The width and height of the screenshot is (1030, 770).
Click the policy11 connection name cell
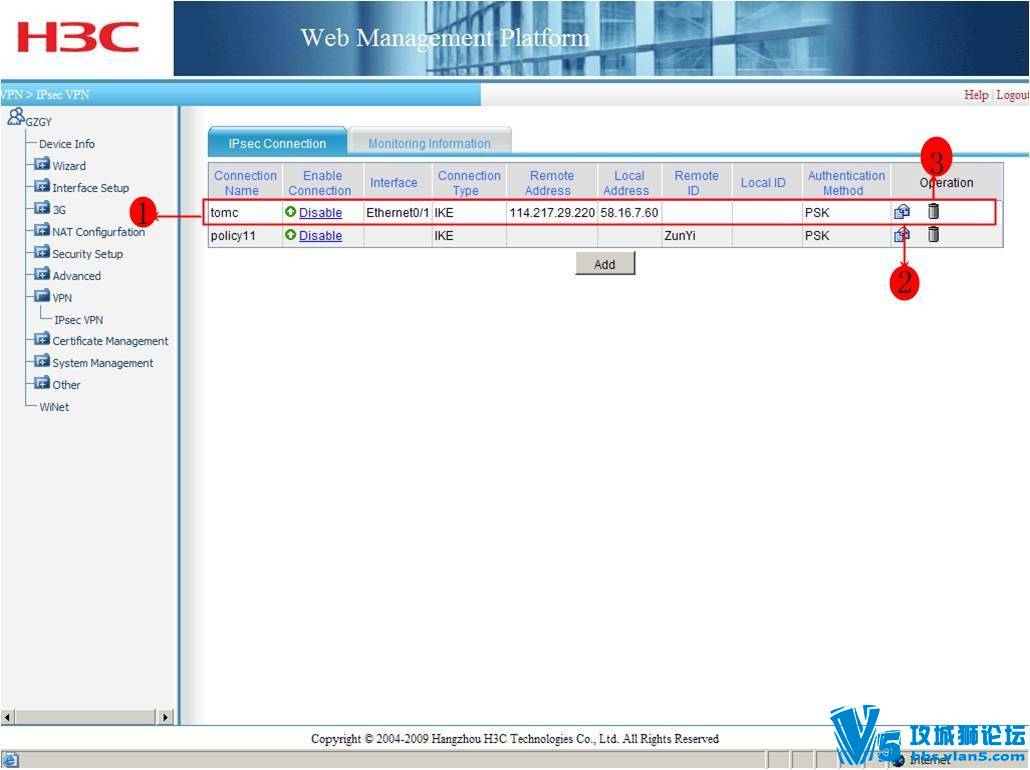(245, 235)
